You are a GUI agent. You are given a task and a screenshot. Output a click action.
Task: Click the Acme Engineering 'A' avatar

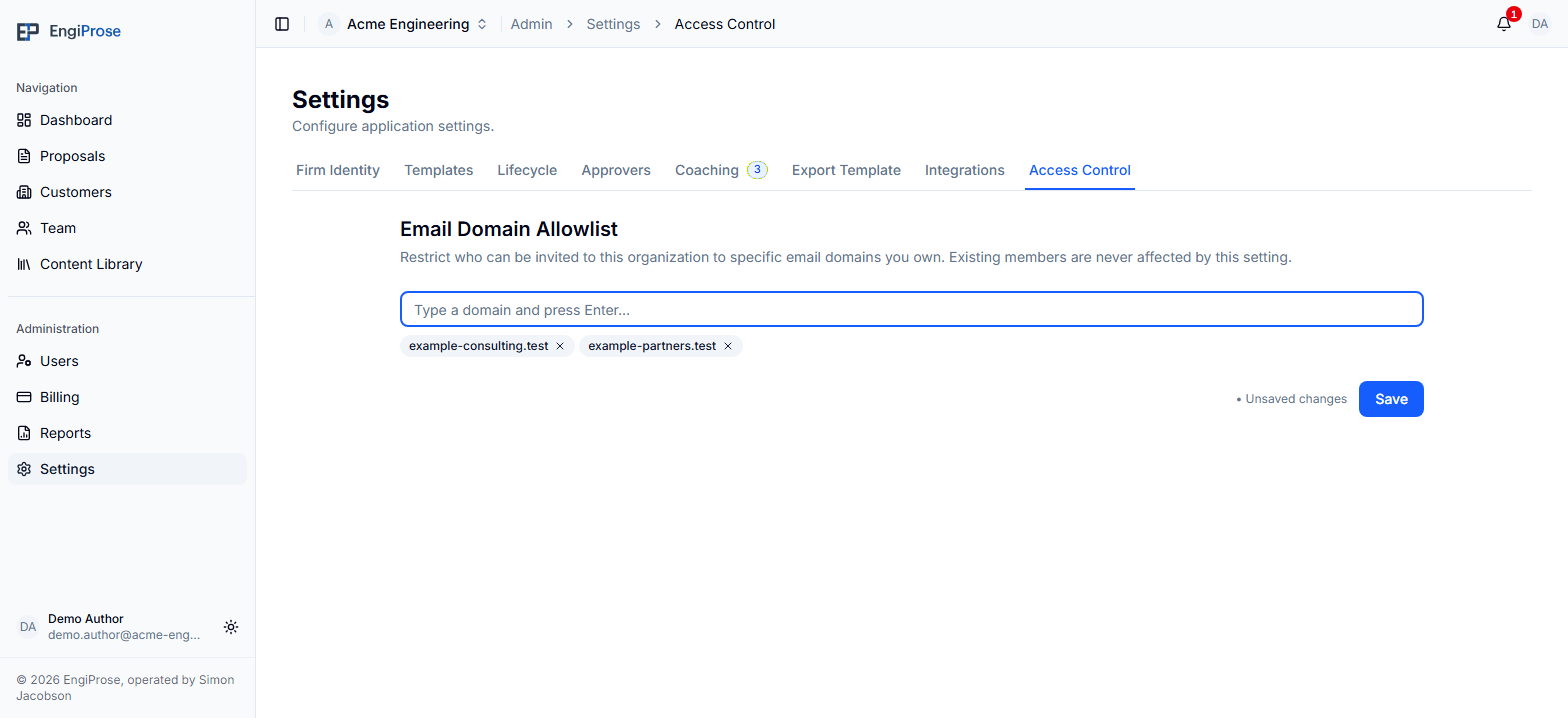329,24
